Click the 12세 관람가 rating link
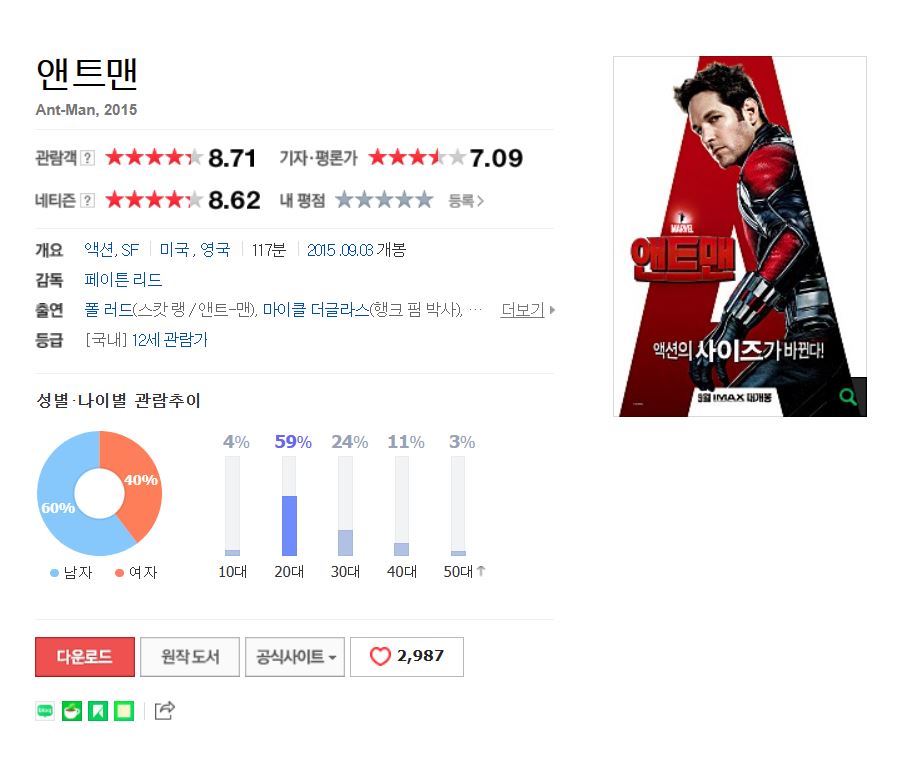Viewport: 908px width, 773px height. (x=169, y=340)
